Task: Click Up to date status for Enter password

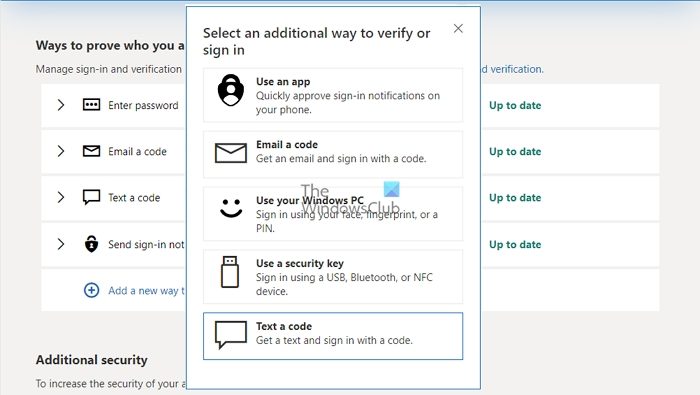Action: pyautogui.click(x=515, y=105)
